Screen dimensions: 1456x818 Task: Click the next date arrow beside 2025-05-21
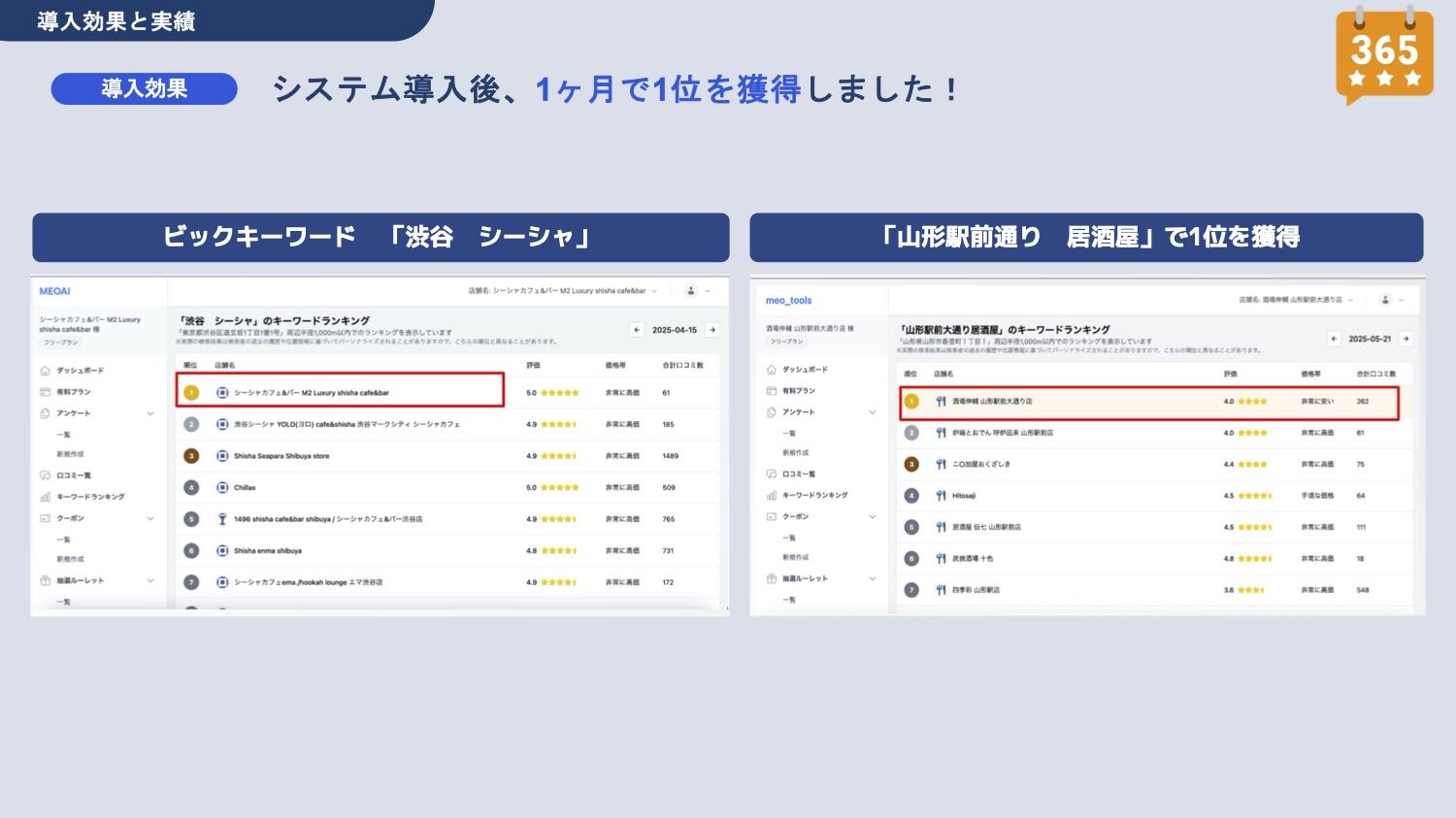[1405, 339]
